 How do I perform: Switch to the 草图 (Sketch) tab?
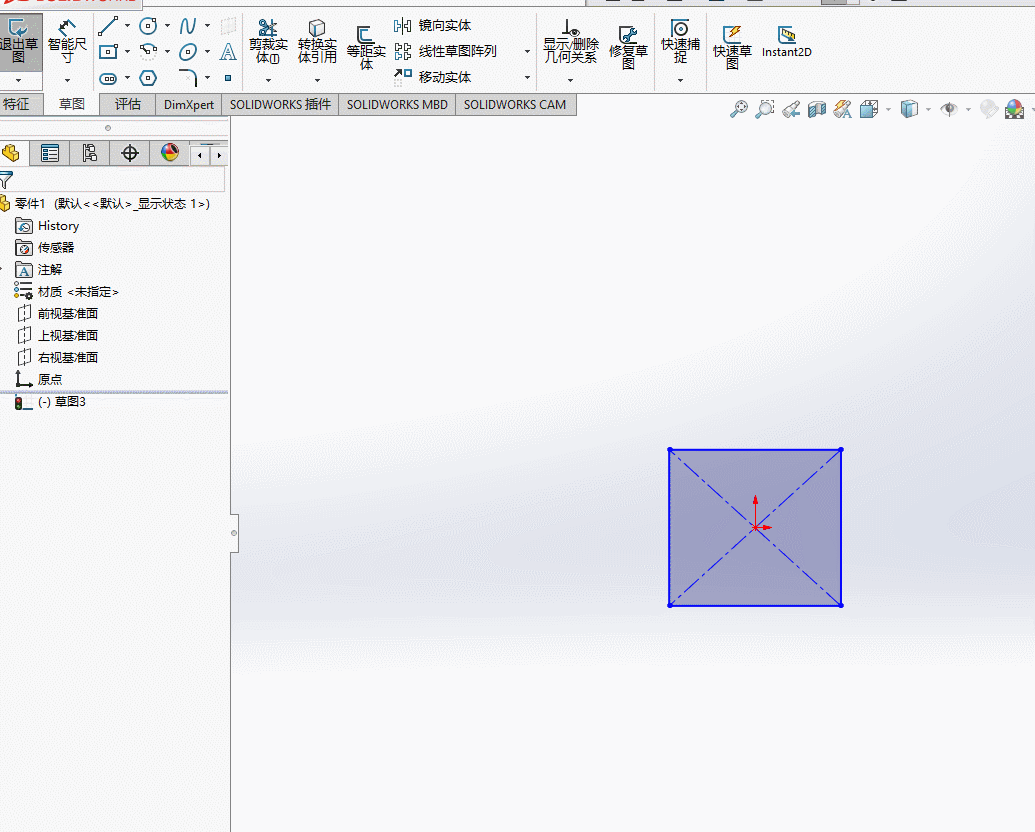click(71, 104)
